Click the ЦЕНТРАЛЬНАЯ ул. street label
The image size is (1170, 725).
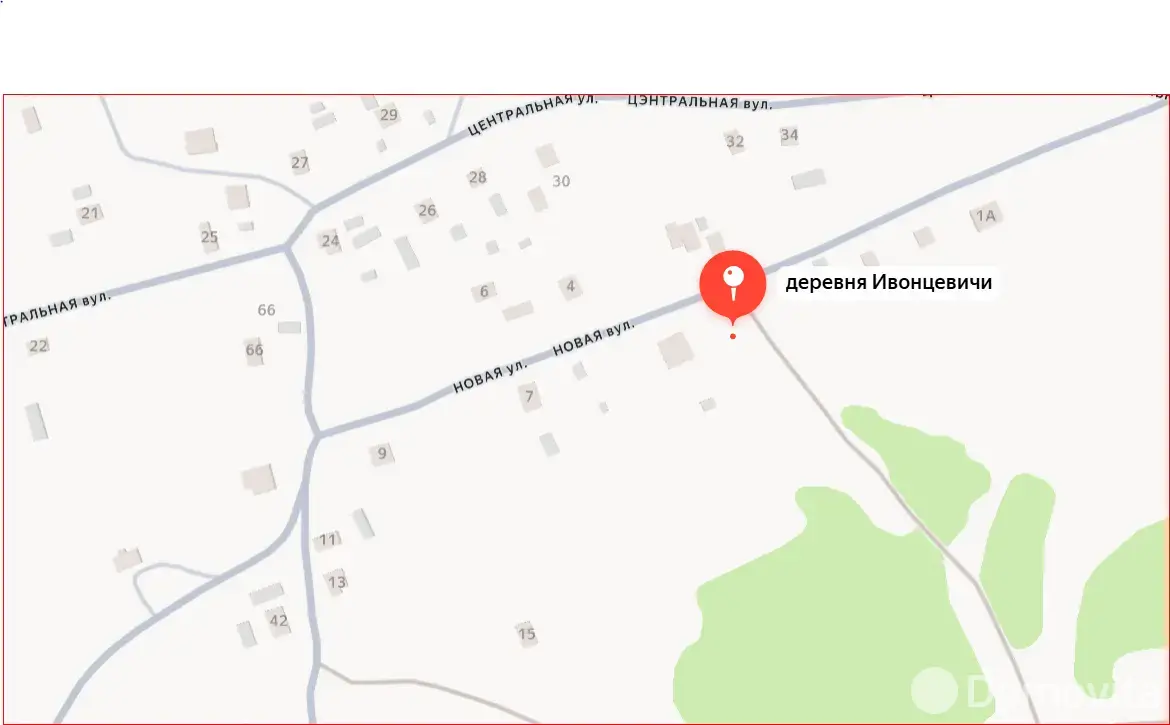point(532,114)
